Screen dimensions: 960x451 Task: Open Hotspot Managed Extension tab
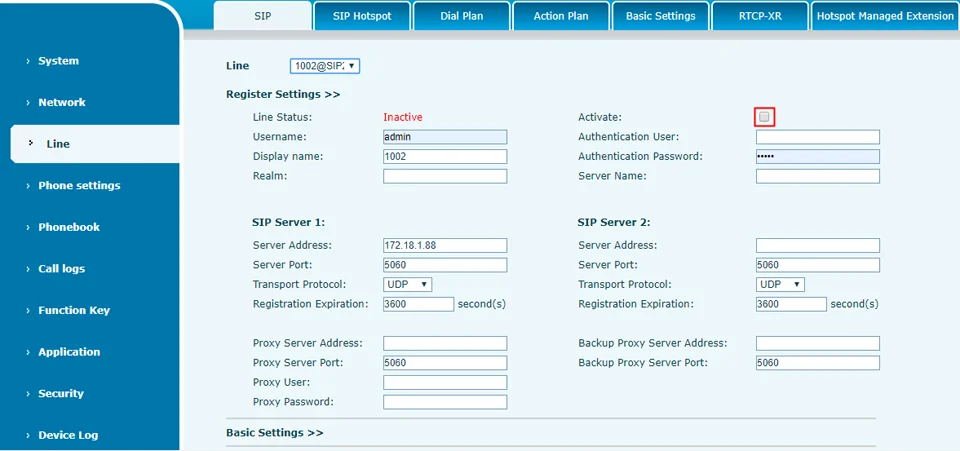coord(884,16)
